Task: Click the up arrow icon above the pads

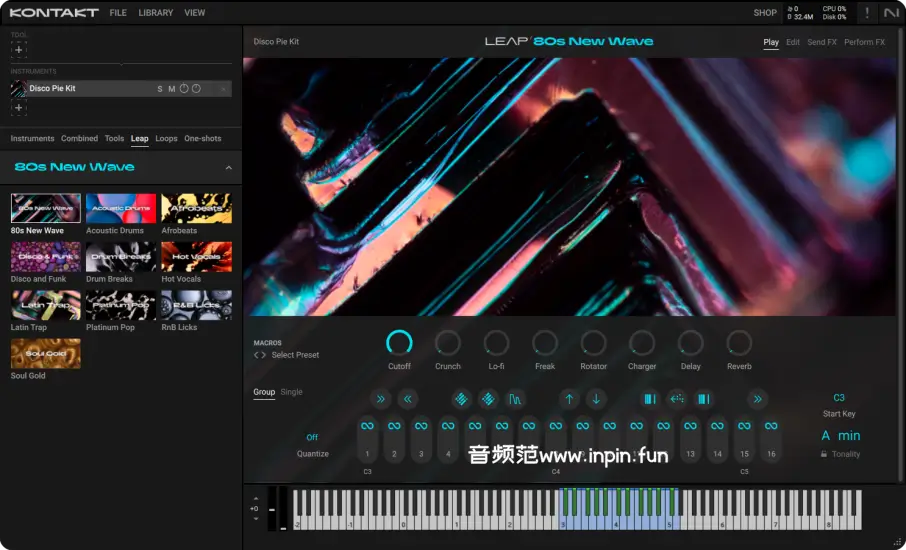Action: (x=569, y=400)
